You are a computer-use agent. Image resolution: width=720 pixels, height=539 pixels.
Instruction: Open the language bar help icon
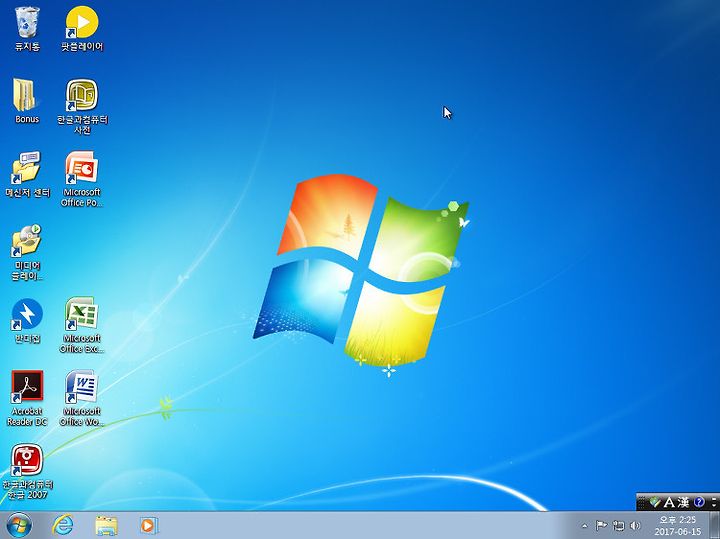coord(699,502)
